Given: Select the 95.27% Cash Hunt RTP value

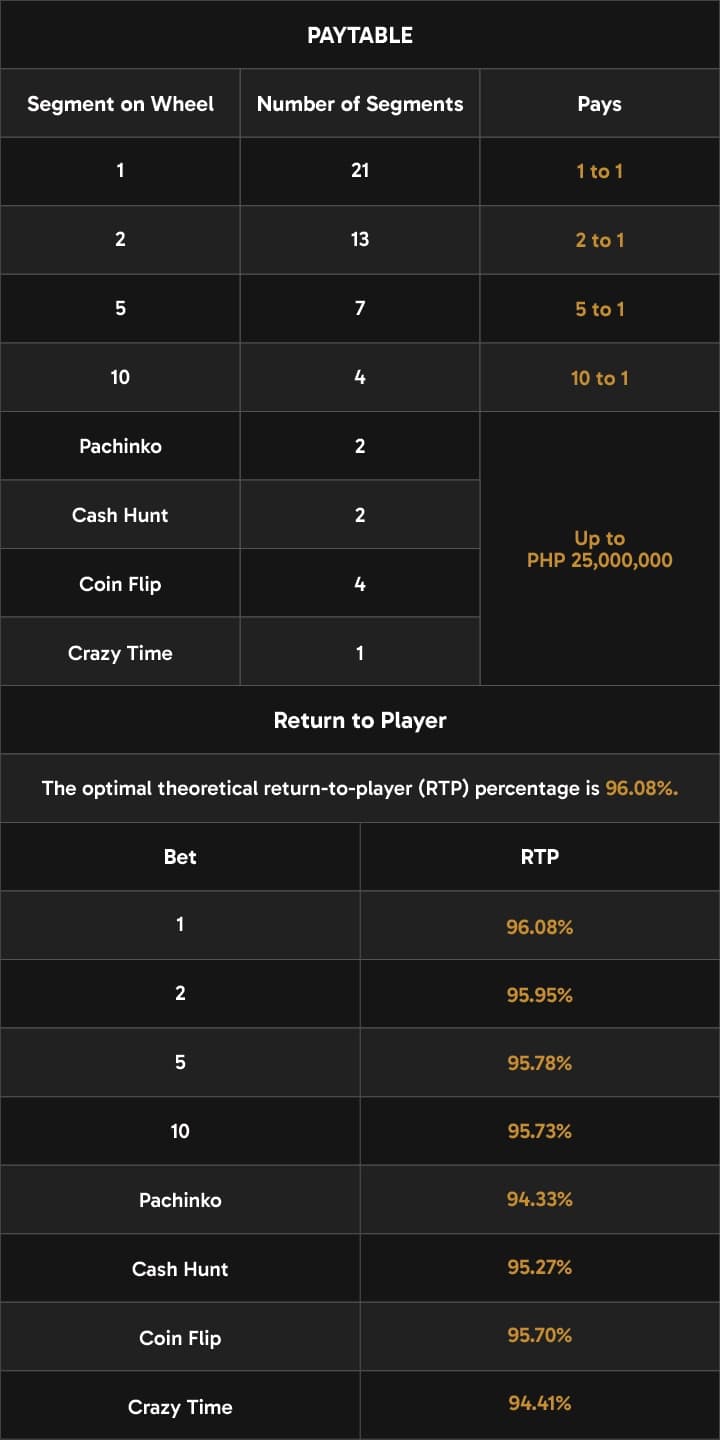Looking at the screenshot, I should click(540, 1267).
